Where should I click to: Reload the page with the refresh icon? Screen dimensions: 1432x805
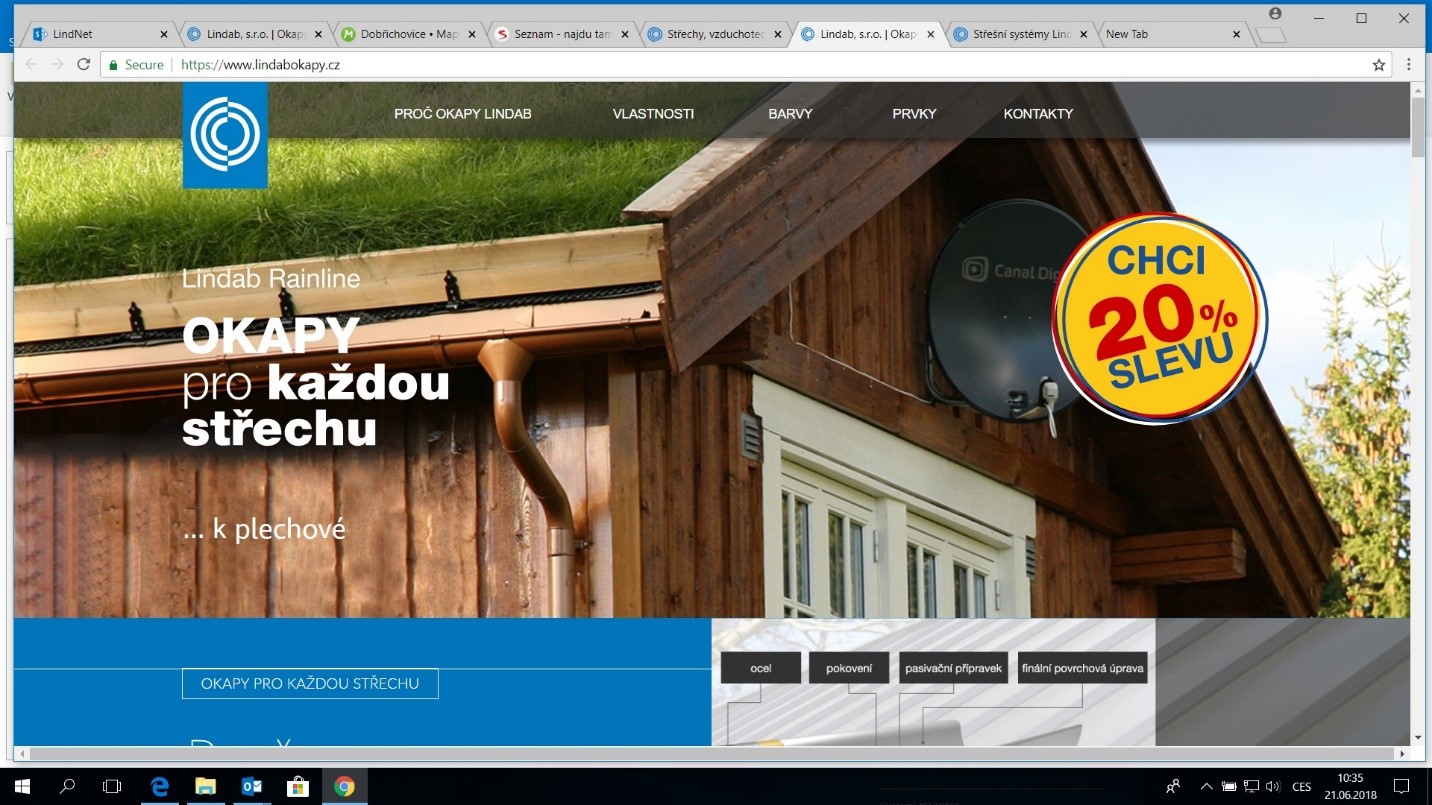(84, 64)
